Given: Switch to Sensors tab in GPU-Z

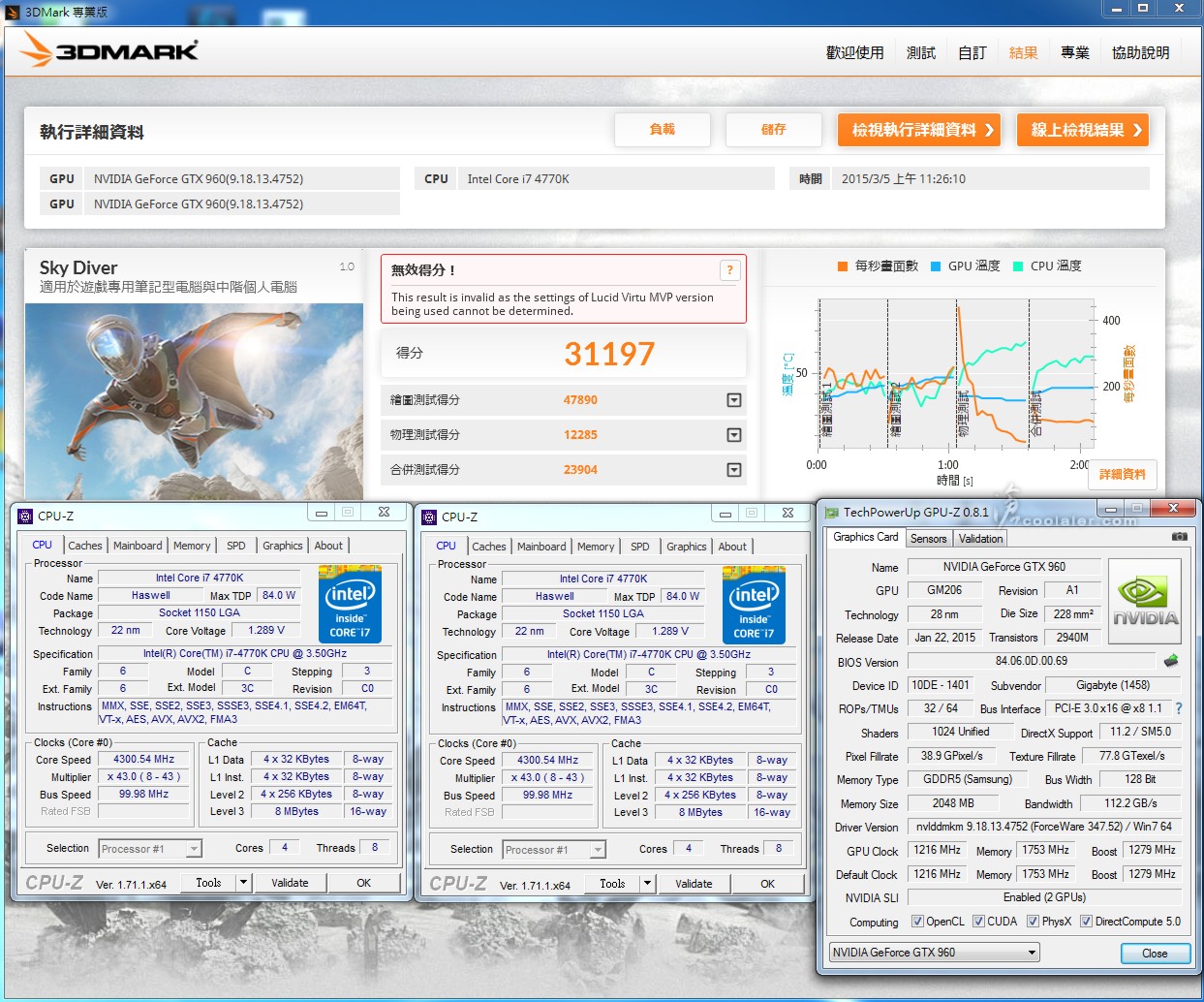Looking at the screenshot, I should click(x=928, y=539).
